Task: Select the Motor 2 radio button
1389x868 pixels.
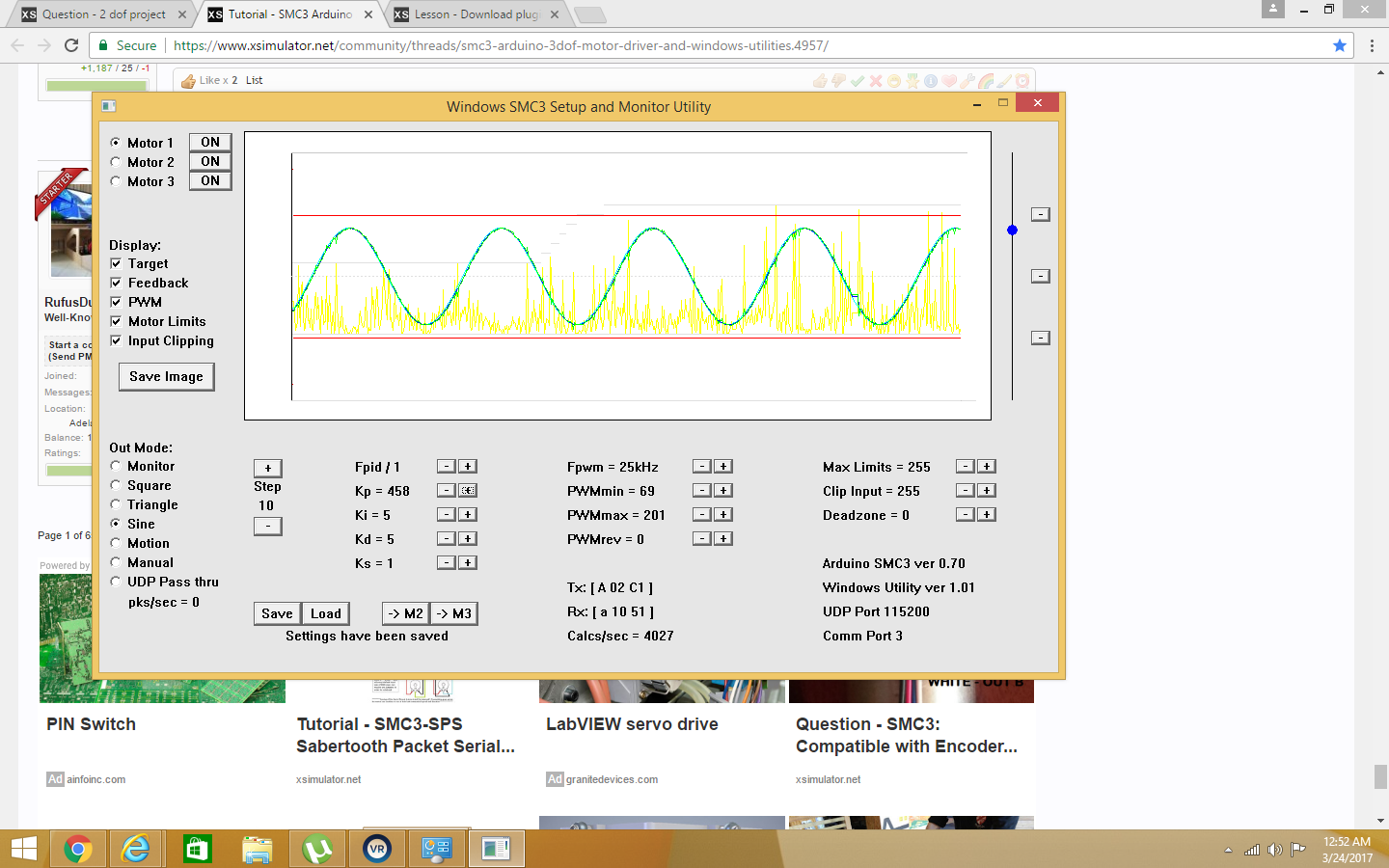Action: [116, 162]
